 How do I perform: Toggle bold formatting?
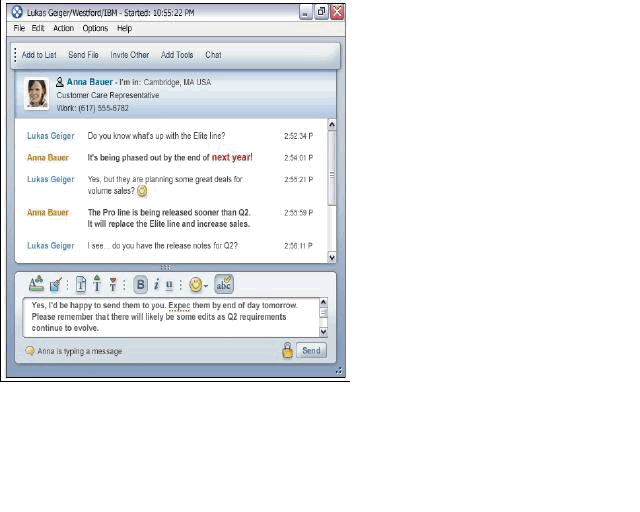point(140,285)
